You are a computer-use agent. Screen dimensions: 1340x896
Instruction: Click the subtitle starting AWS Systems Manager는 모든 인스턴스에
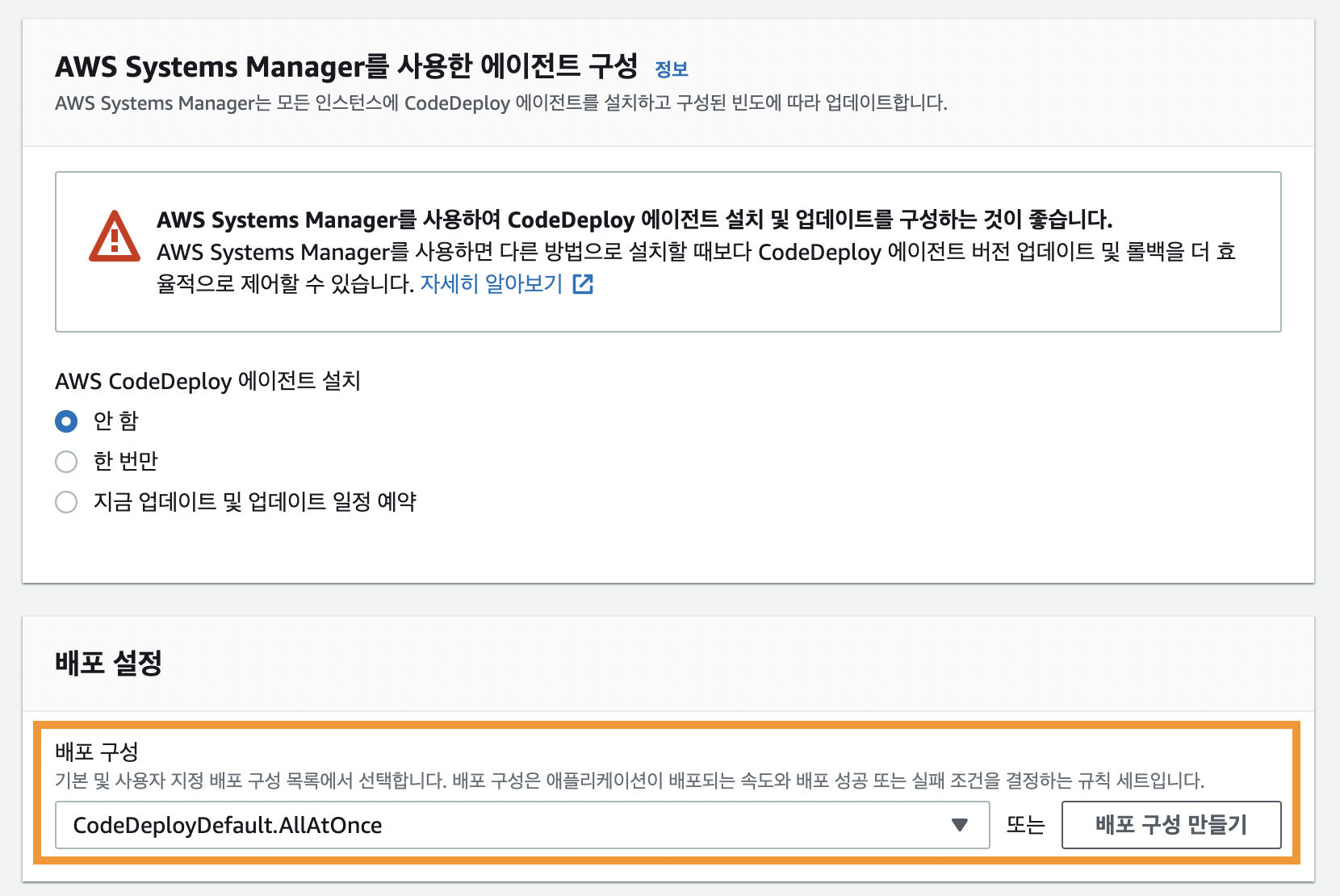coord(501,103)
